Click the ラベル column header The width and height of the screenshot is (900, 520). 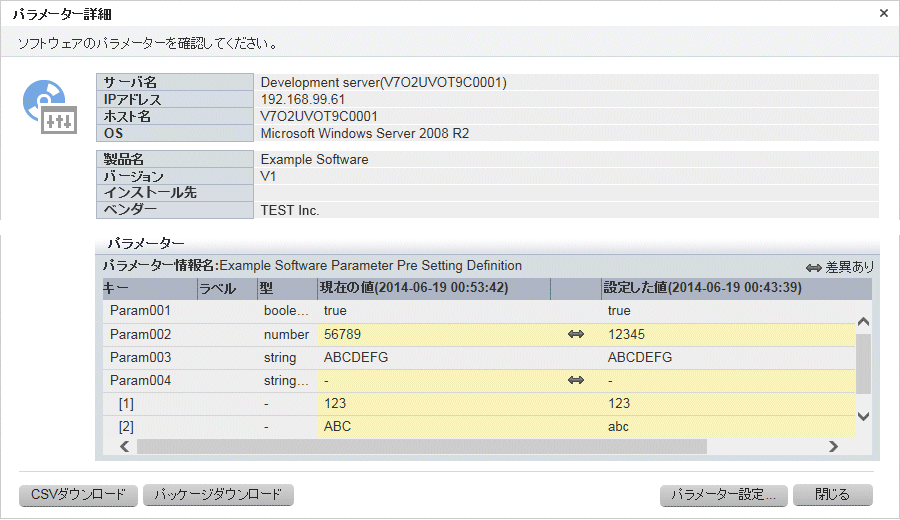[x=227, y=288]
